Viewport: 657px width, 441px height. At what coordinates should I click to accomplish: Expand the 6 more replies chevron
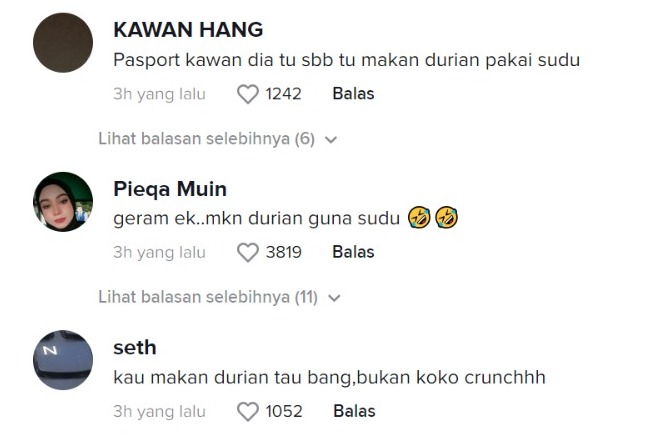331,140
